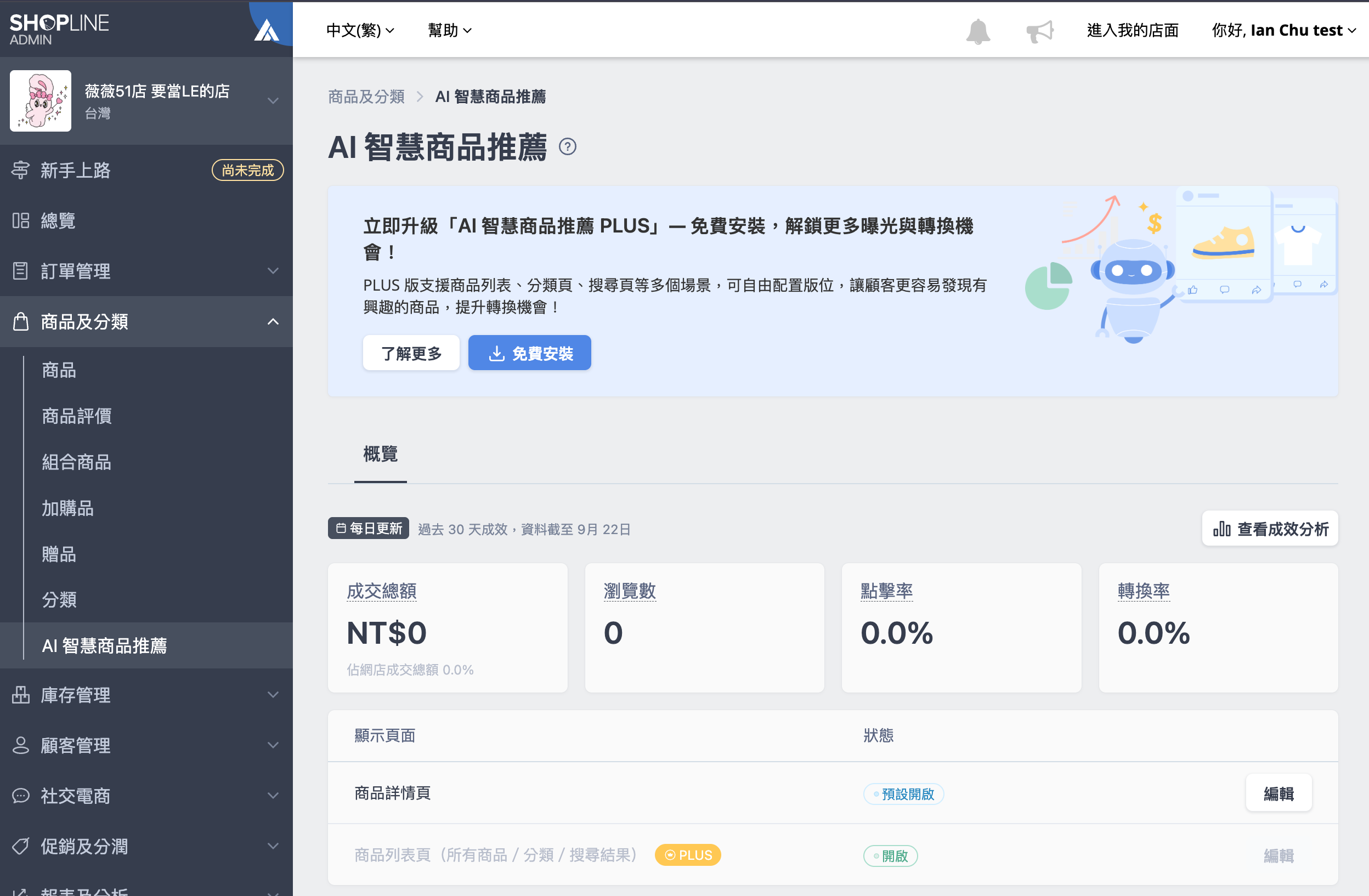Click the help question mark beside title
1369x896 pixels.
tap(567, 146)
